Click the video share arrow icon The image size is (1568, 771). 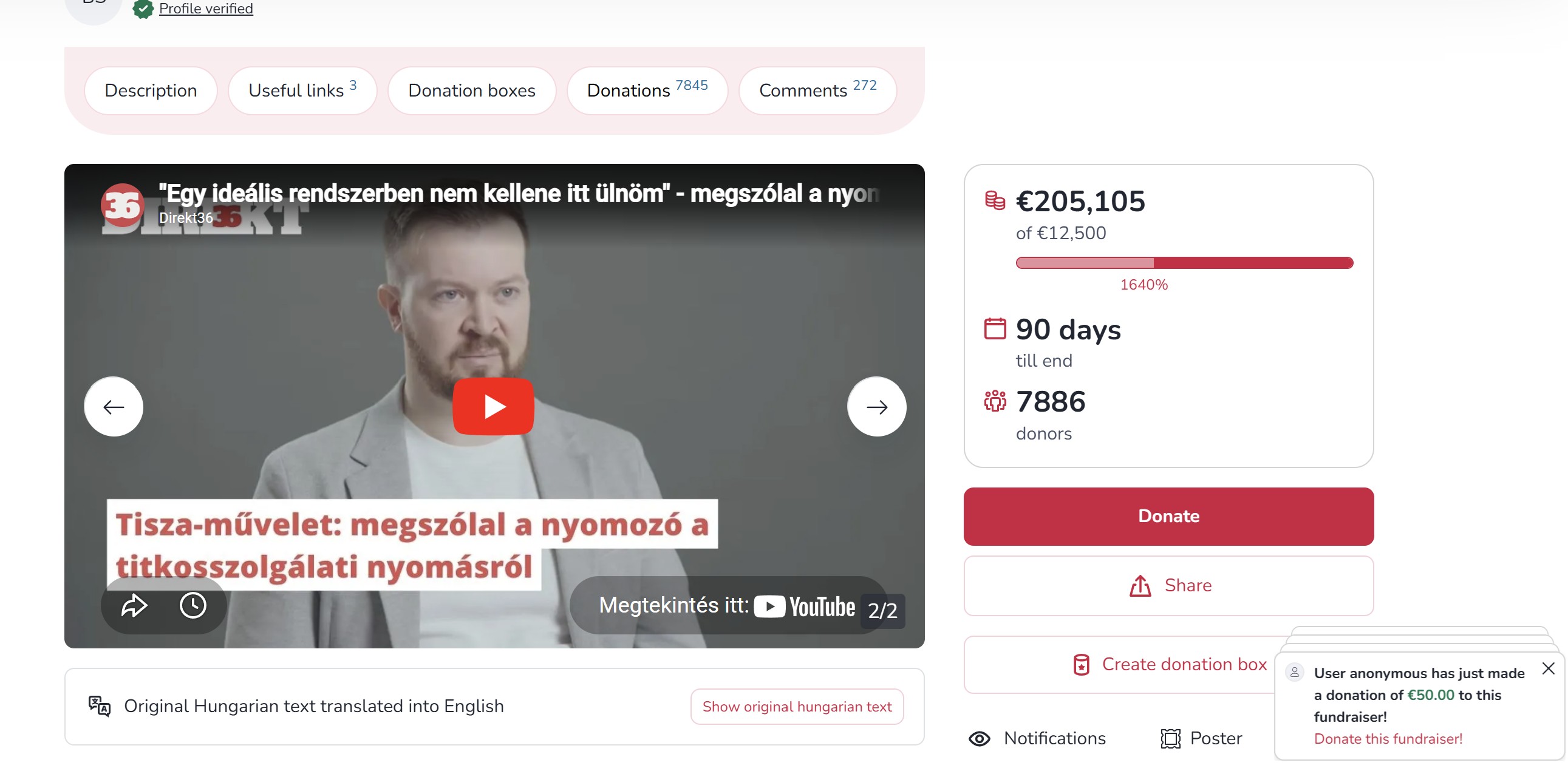(x=134, y=605)
